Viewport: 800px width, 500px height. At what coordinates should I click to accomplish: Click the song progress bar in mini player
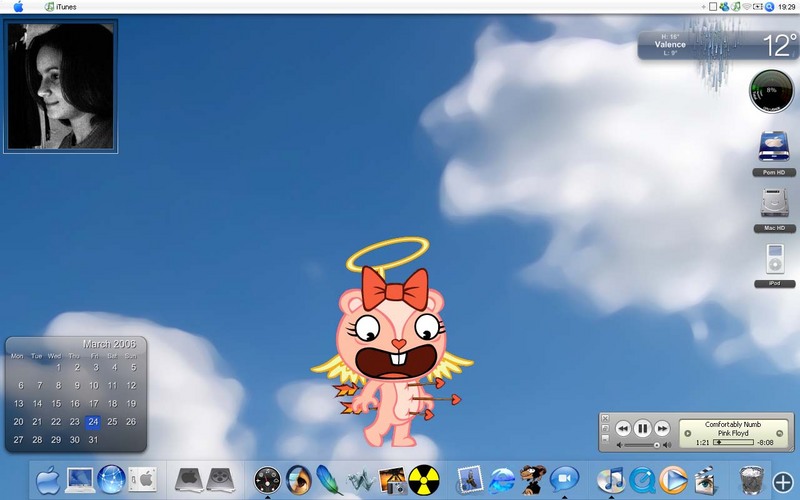click(733, 442)
